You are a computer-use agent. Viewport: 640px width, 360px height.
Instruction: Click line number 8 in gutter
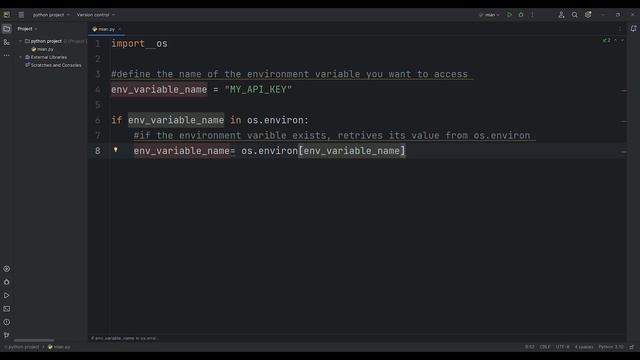click(x=98, y=151)
